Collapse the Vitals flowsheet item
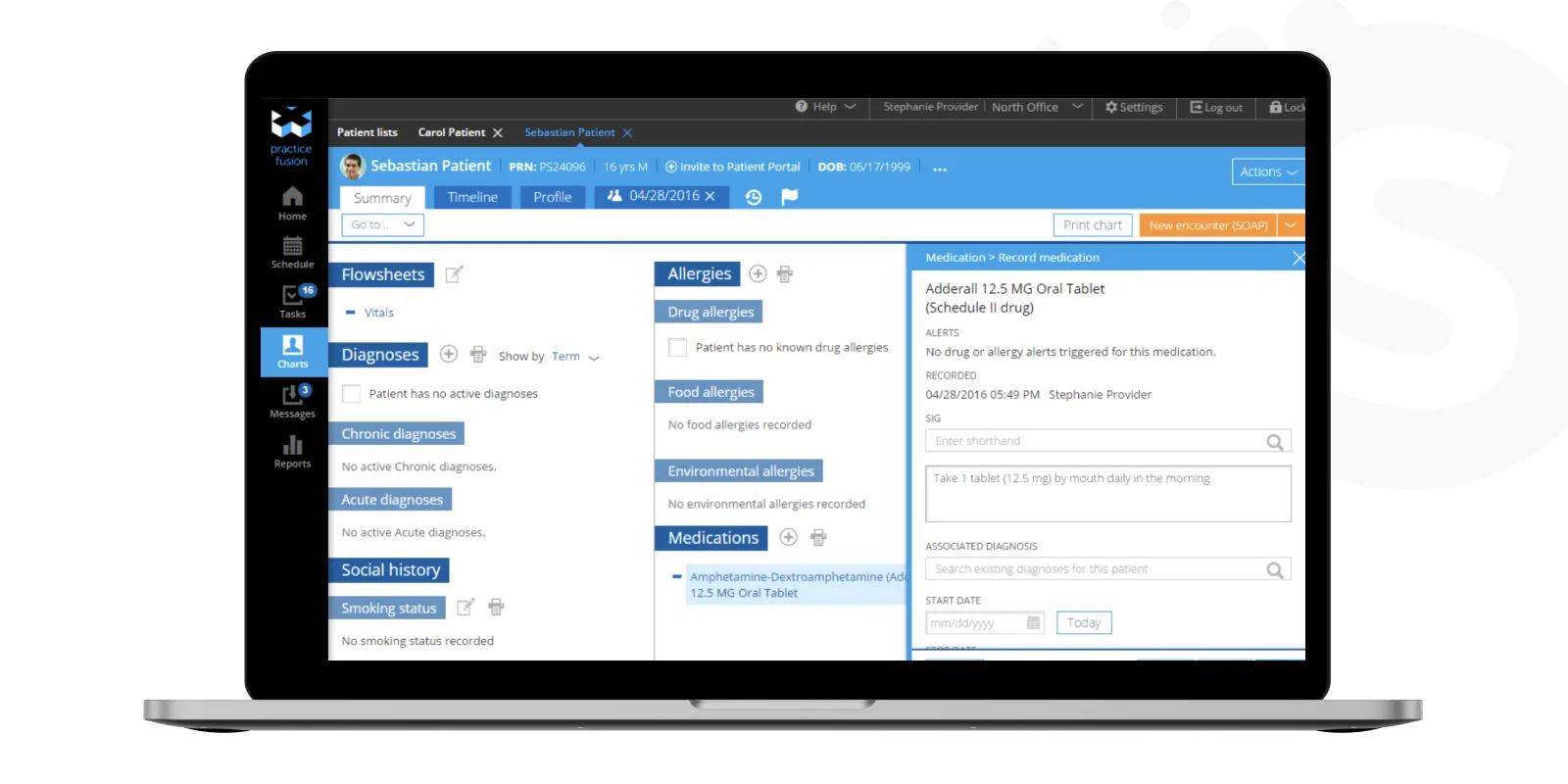This screenshot has height=784, width=1568. 350,313
